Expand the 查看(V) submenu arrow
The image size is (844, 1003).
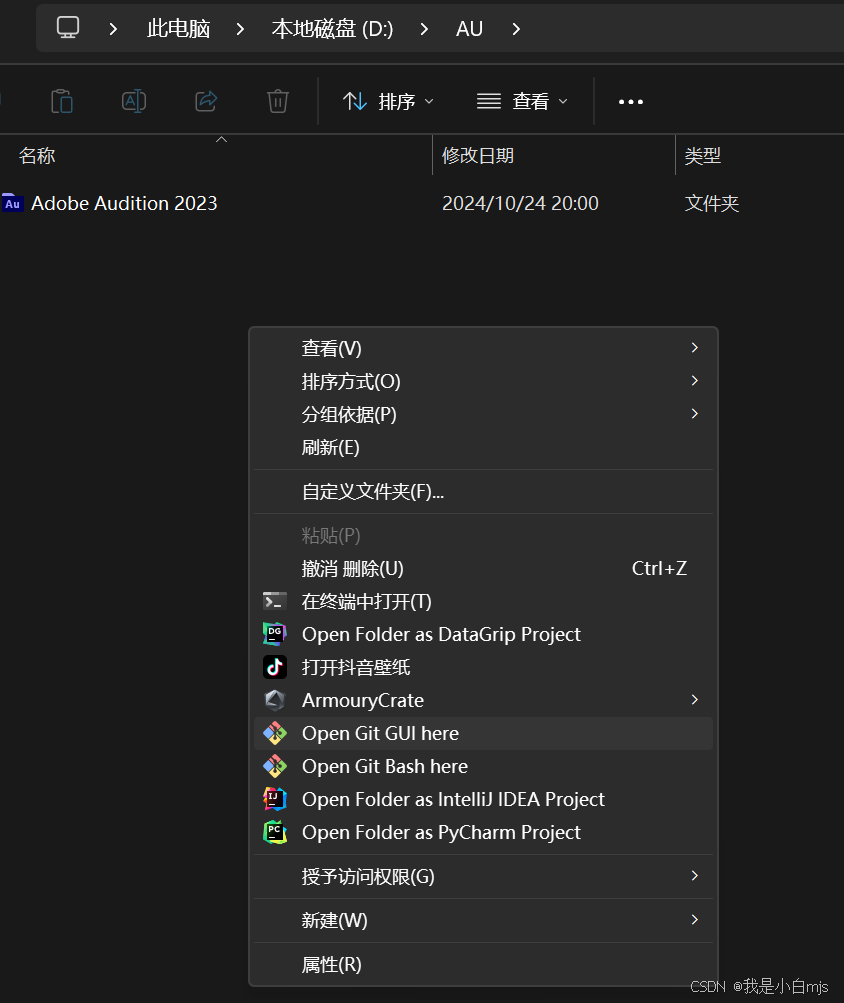tap(695, 347)
